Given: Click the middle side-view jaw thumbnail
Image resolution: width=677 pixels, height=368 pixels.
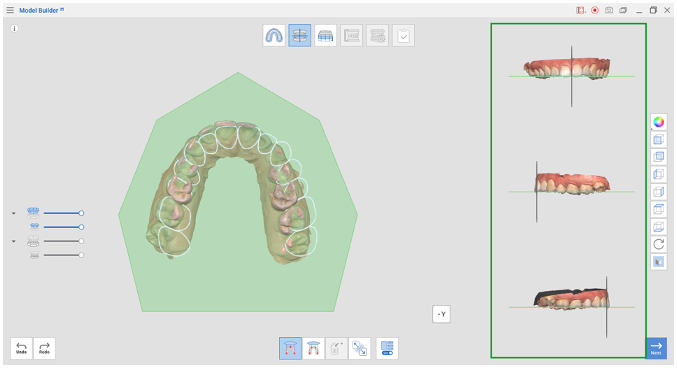Looking at the screenshot, I should pyautogui.click(x=572, y=184).
